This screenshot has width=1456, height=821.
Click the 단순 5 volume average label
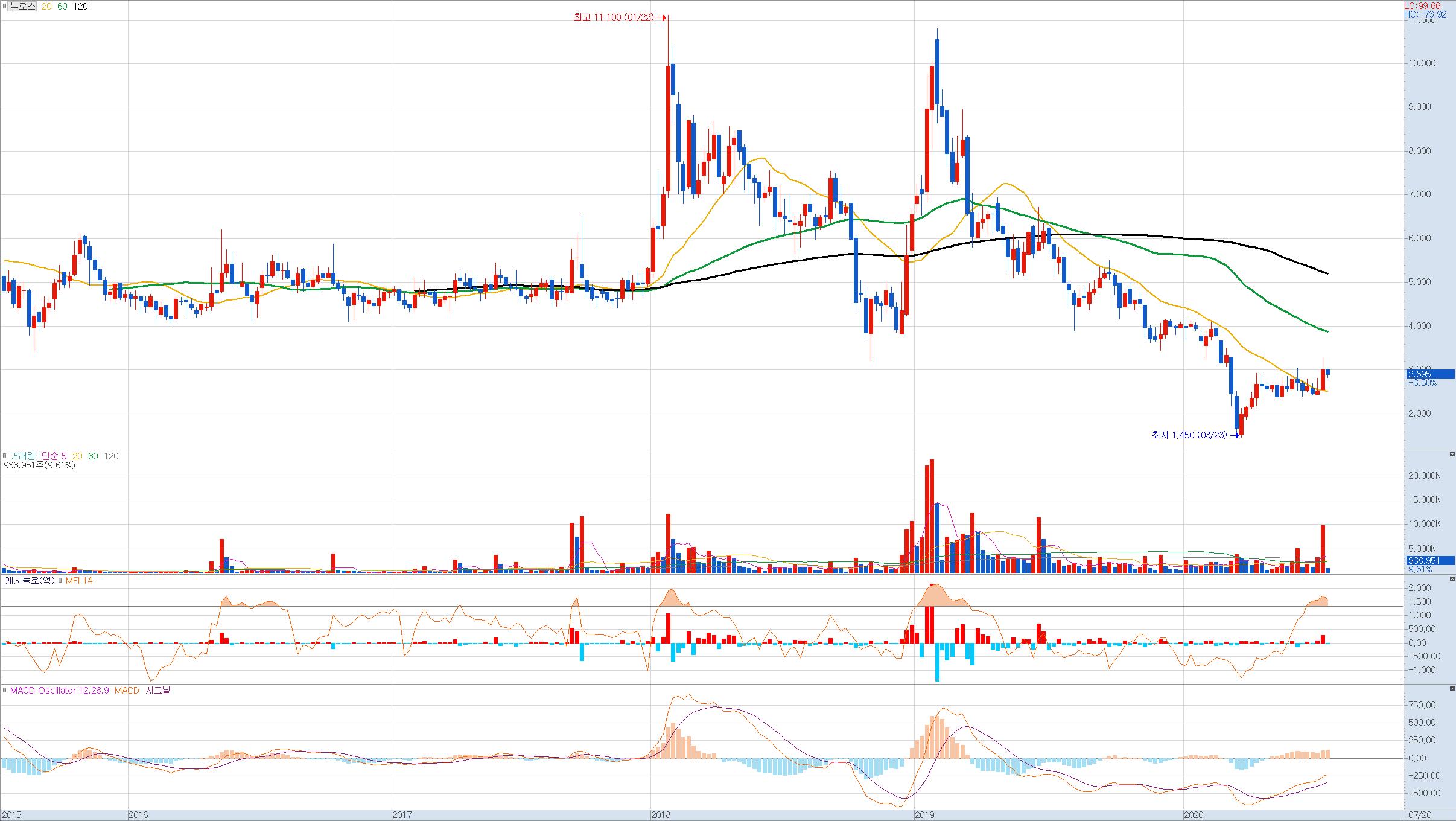54,456
